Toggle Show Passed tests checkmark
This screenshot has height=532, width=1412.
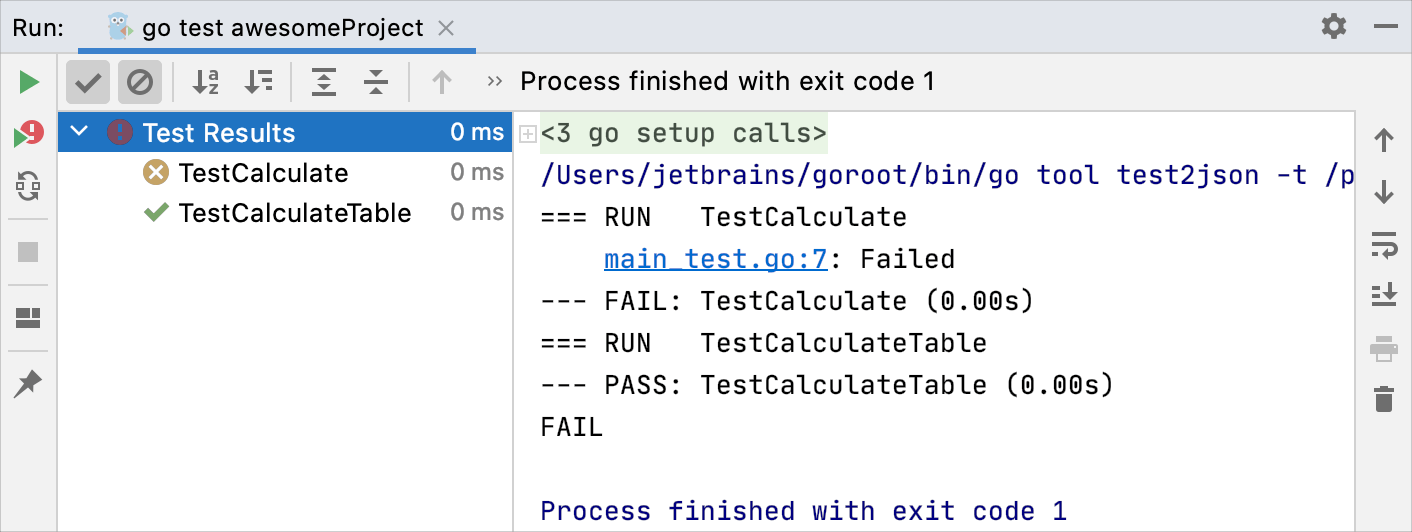tap(88, 82)
